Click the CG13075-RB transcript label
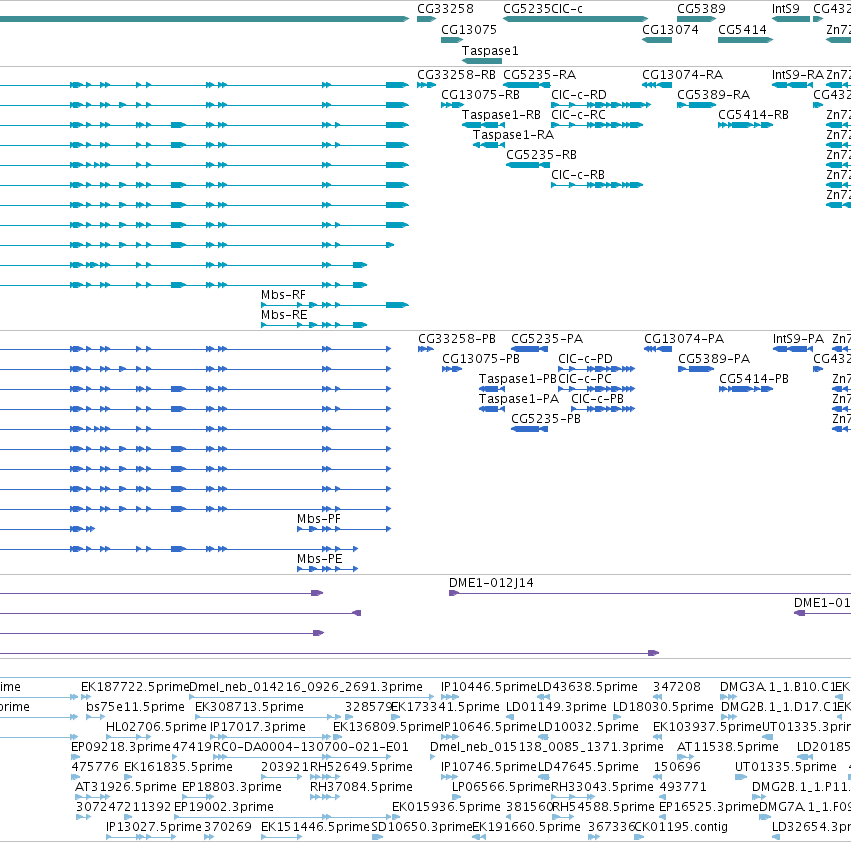 [480, 94]
